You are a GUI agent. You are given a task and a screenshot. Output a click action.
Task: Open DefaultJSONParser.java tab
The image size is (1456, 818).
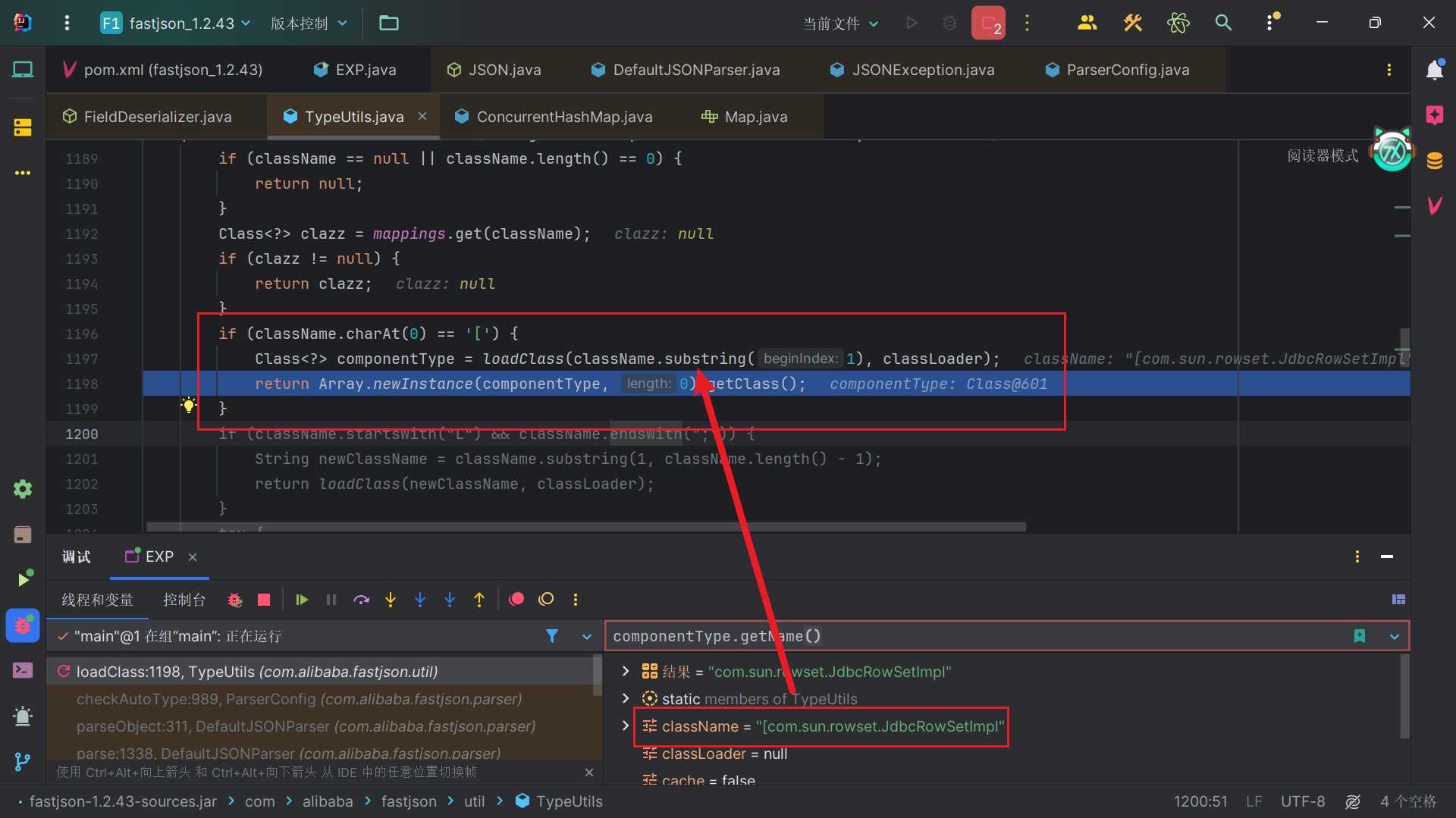click(686, 70)
